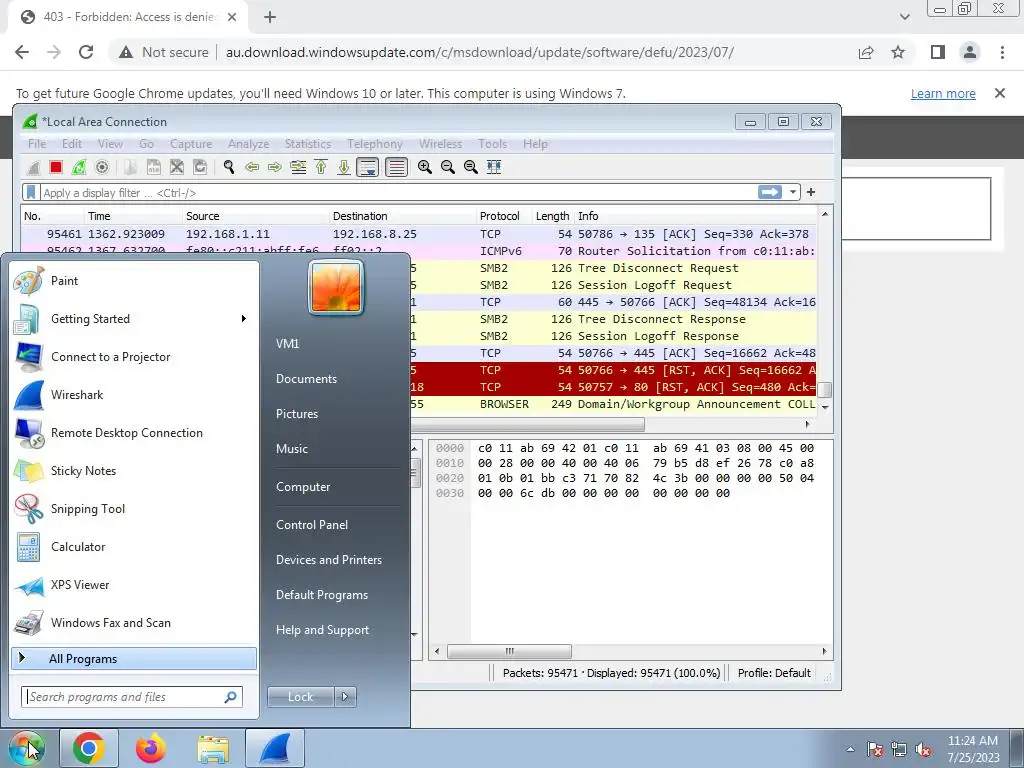Jump to the first packet
This screenshot has height=768, width=1024.
(x=321, y=167)
